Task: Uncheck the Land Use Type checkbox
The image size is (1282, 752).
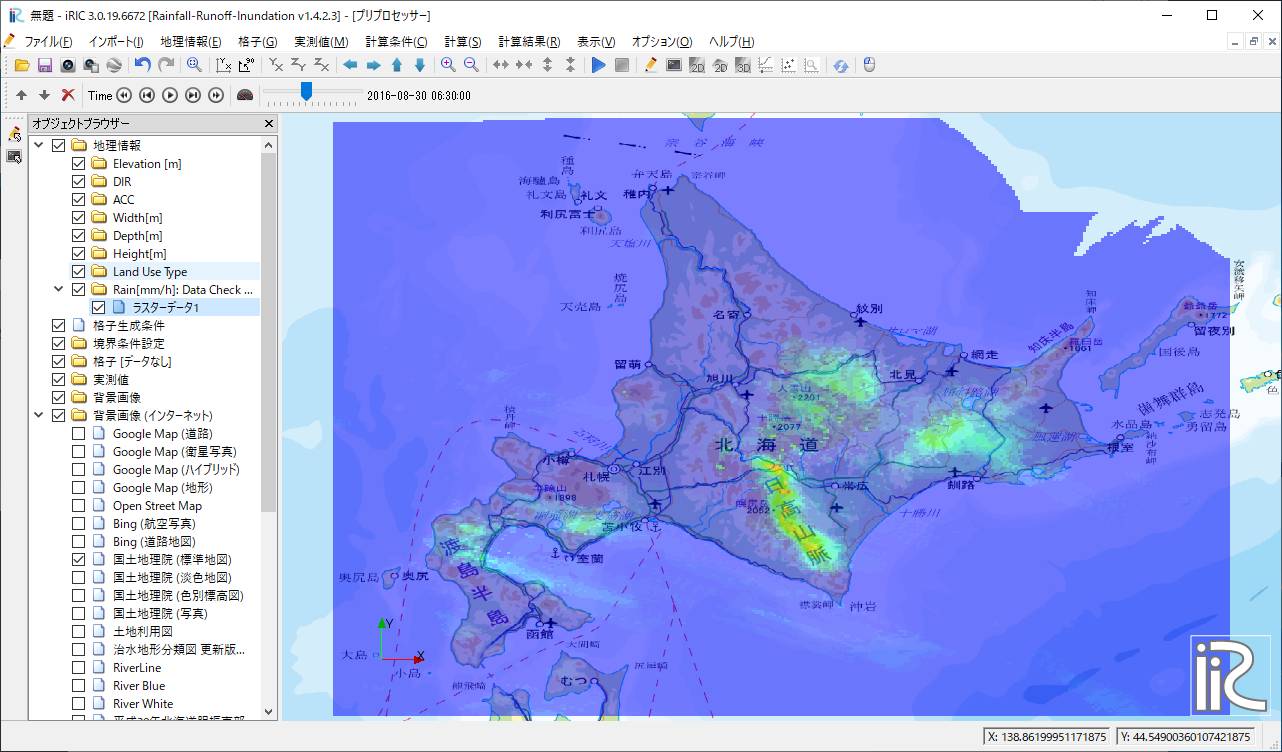Action: point(79,272)
